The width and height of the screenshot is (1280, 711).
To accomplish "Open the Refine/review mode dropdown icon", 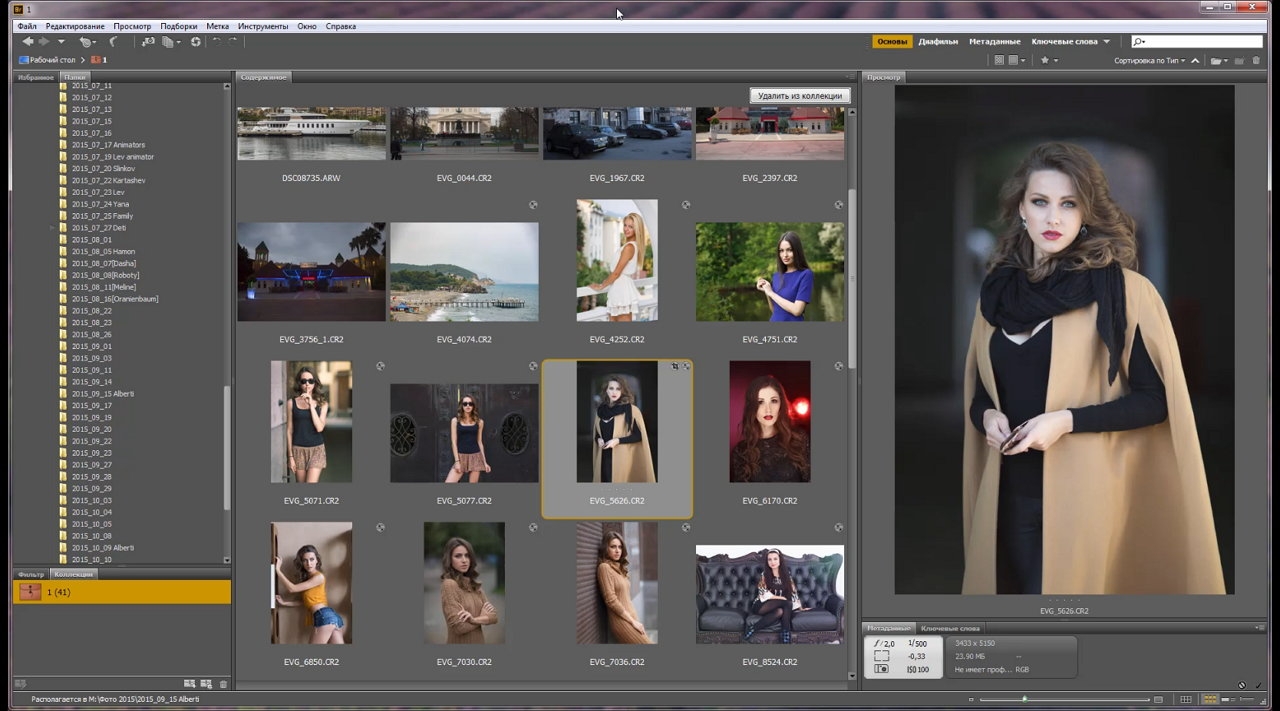I will tap(171, 42).
